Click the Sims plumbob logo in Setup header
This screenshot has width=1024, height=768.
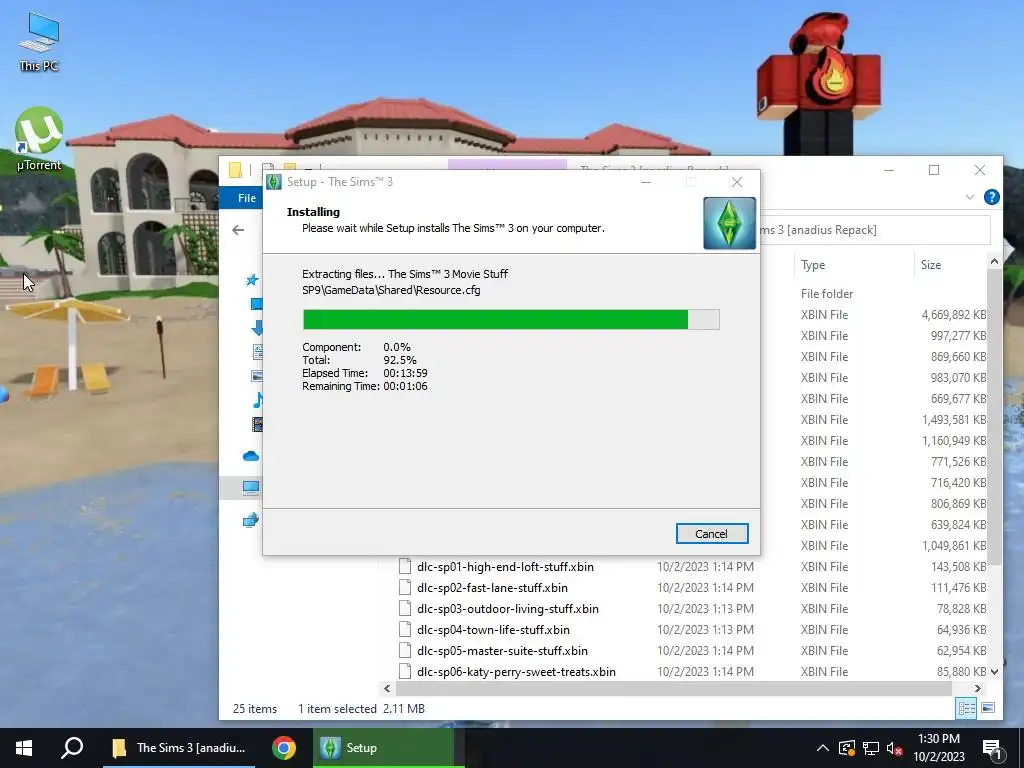pos(729,223)
